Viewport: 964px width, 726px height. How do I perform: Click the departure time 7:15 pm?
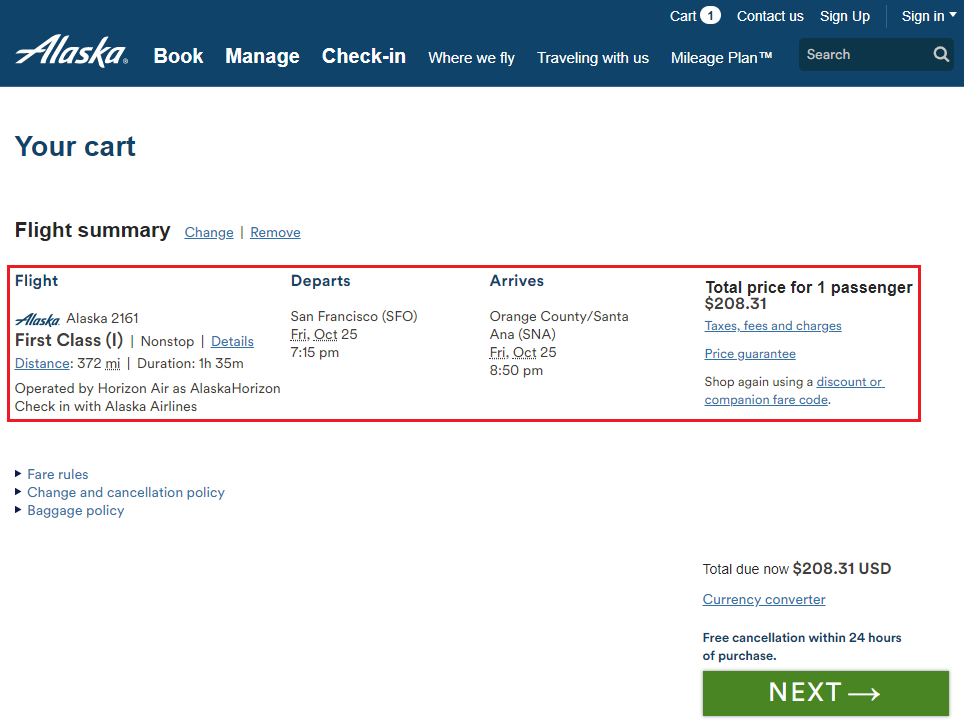pyautogui.click(x=315, y=352)
